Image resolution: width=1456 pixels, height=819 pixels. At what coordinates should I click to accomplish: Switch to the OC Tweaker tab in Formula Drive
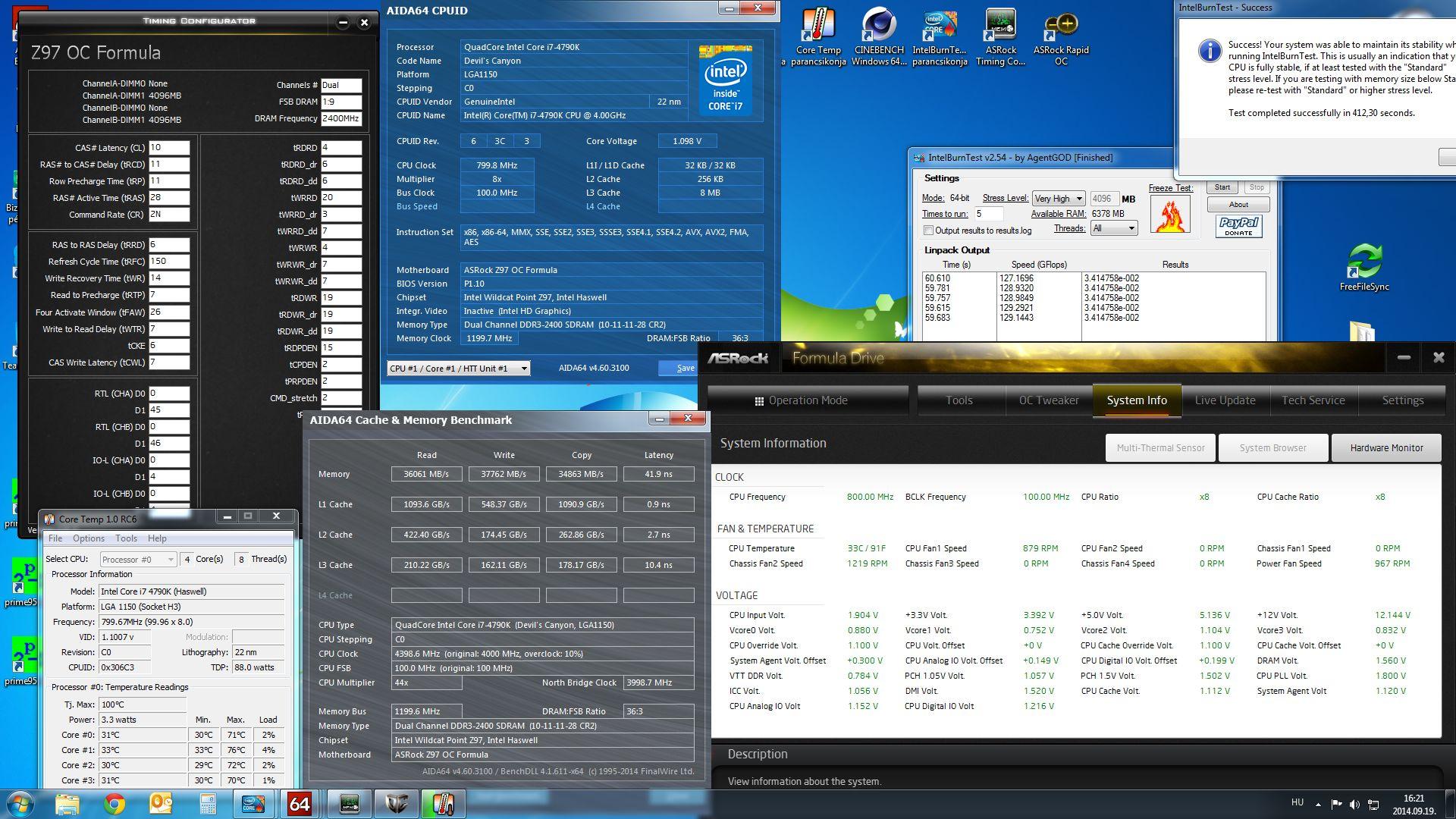pos(1049,400)
